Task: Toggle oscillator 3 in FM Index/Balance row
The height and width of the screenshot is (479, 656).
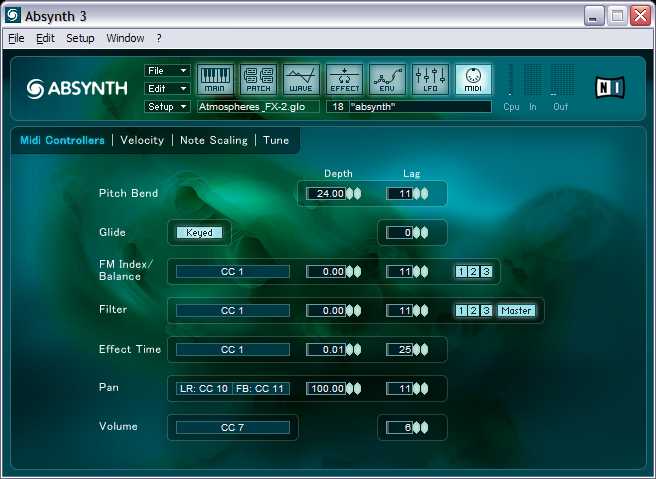Action: pos(486,272)
